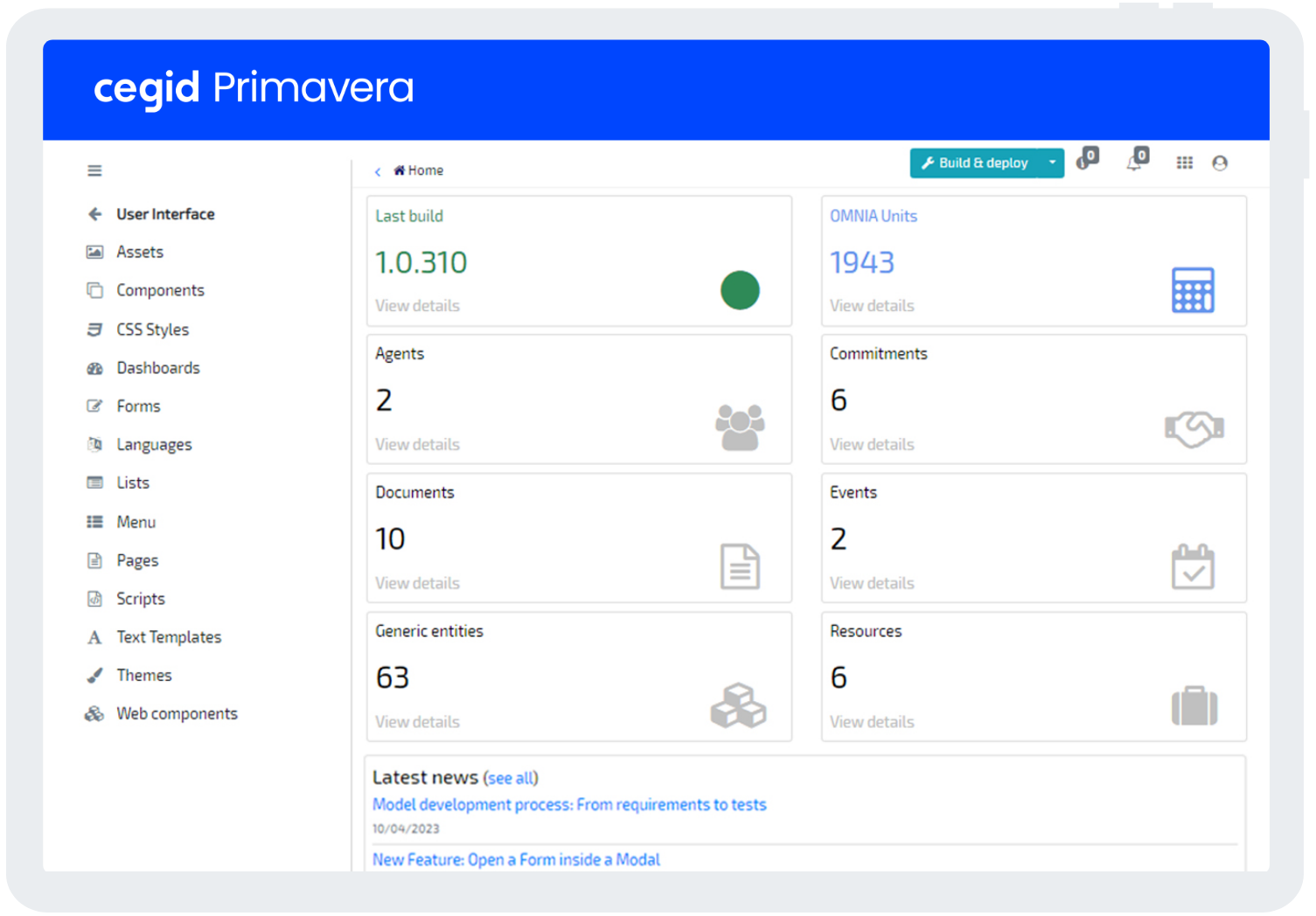
Task: View details of Events card
Action: [x=872, y=583]
